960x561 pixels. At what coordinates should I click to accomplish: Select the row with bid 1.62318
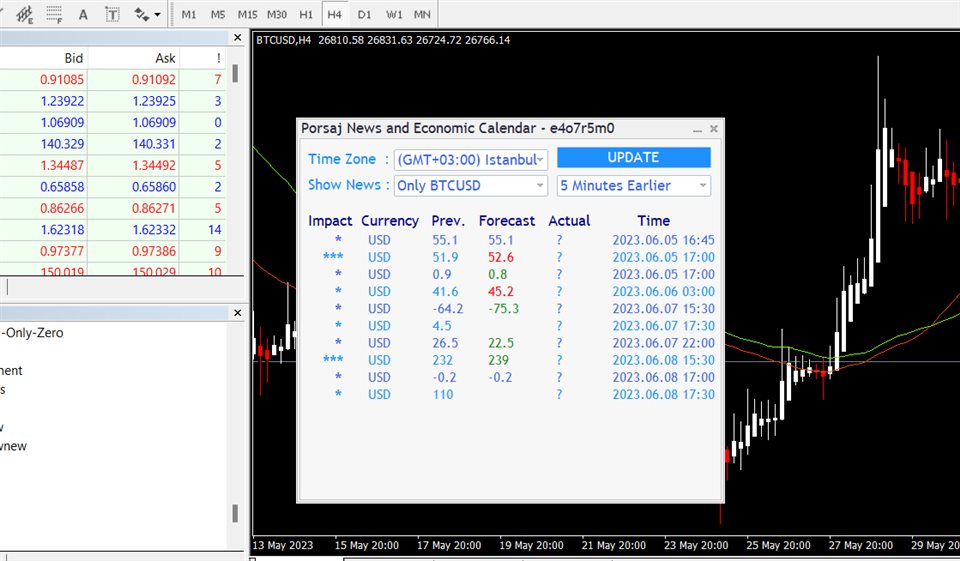(x=113, y=230)
